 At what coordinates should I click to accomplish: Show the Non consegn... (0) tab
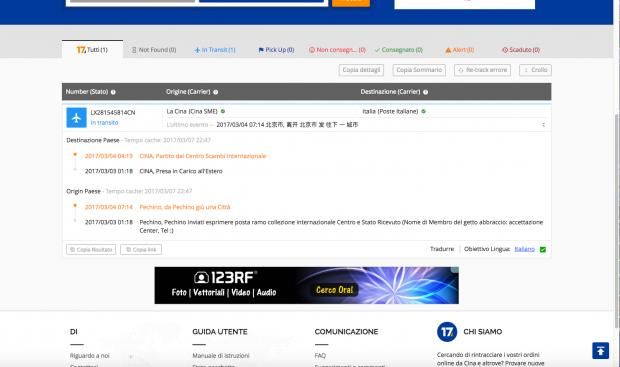337,50
